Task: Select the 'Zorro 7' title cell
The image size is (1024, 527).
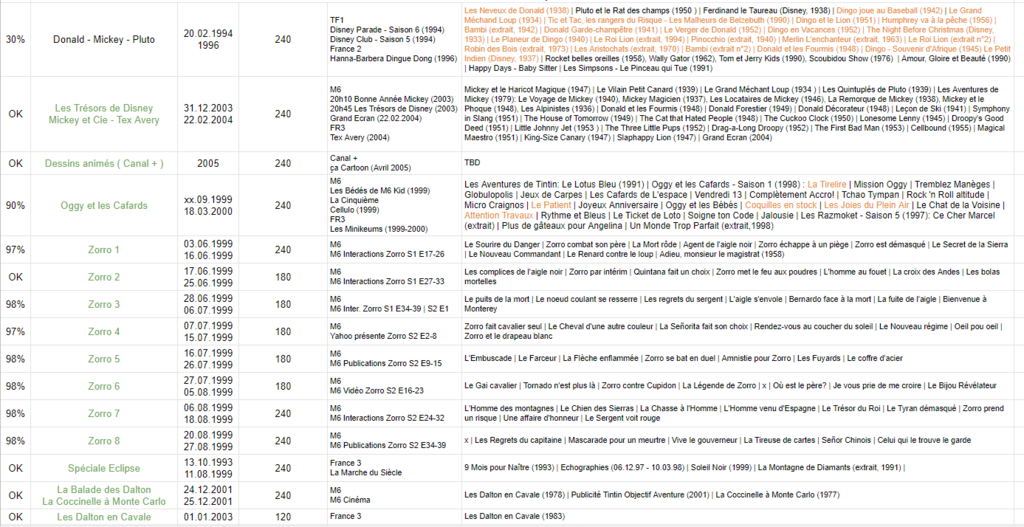Action: click(x=104, y=414)
